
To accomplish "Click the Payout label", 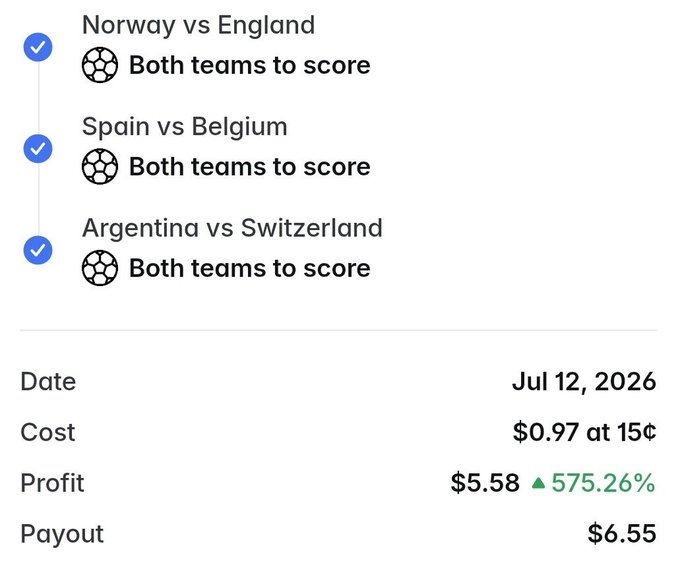I will [x=62, y=534].
